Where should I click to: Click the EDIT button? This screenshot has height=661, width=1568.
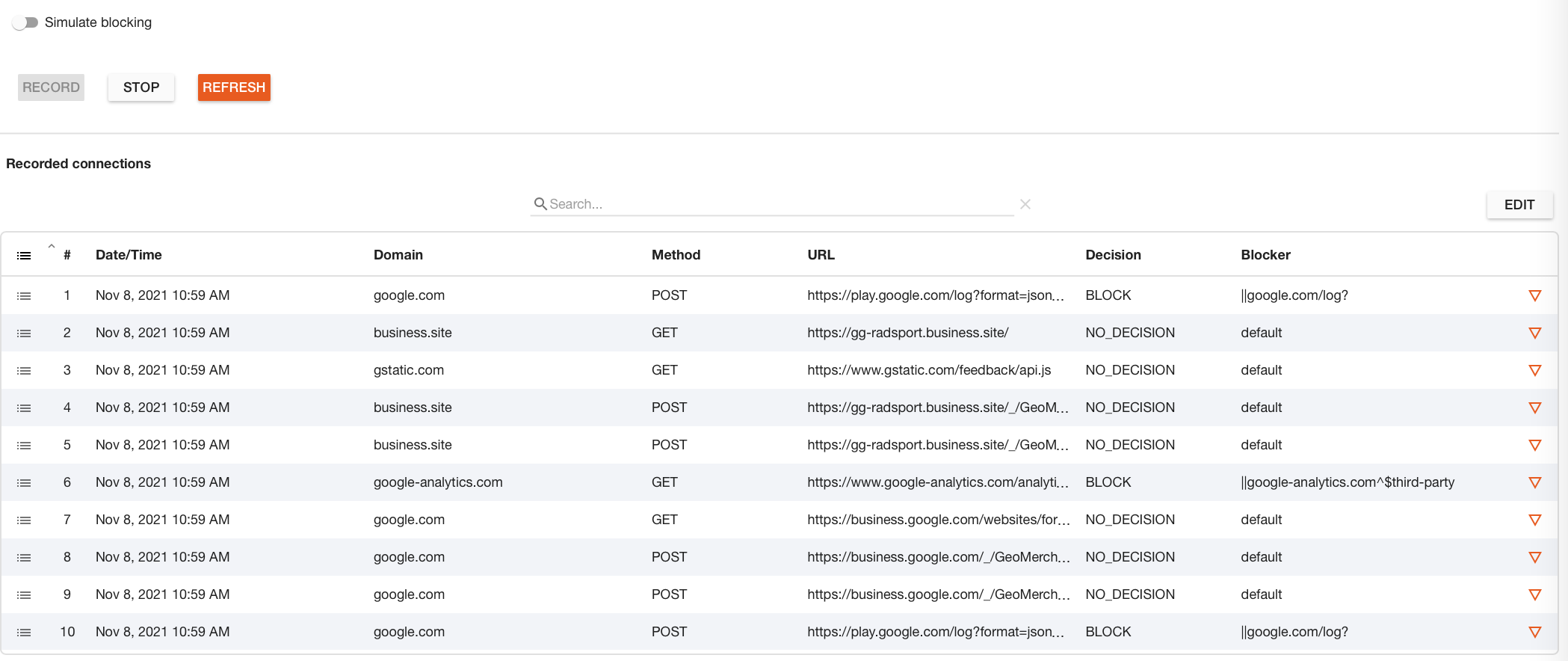[x=1519, y=205]
